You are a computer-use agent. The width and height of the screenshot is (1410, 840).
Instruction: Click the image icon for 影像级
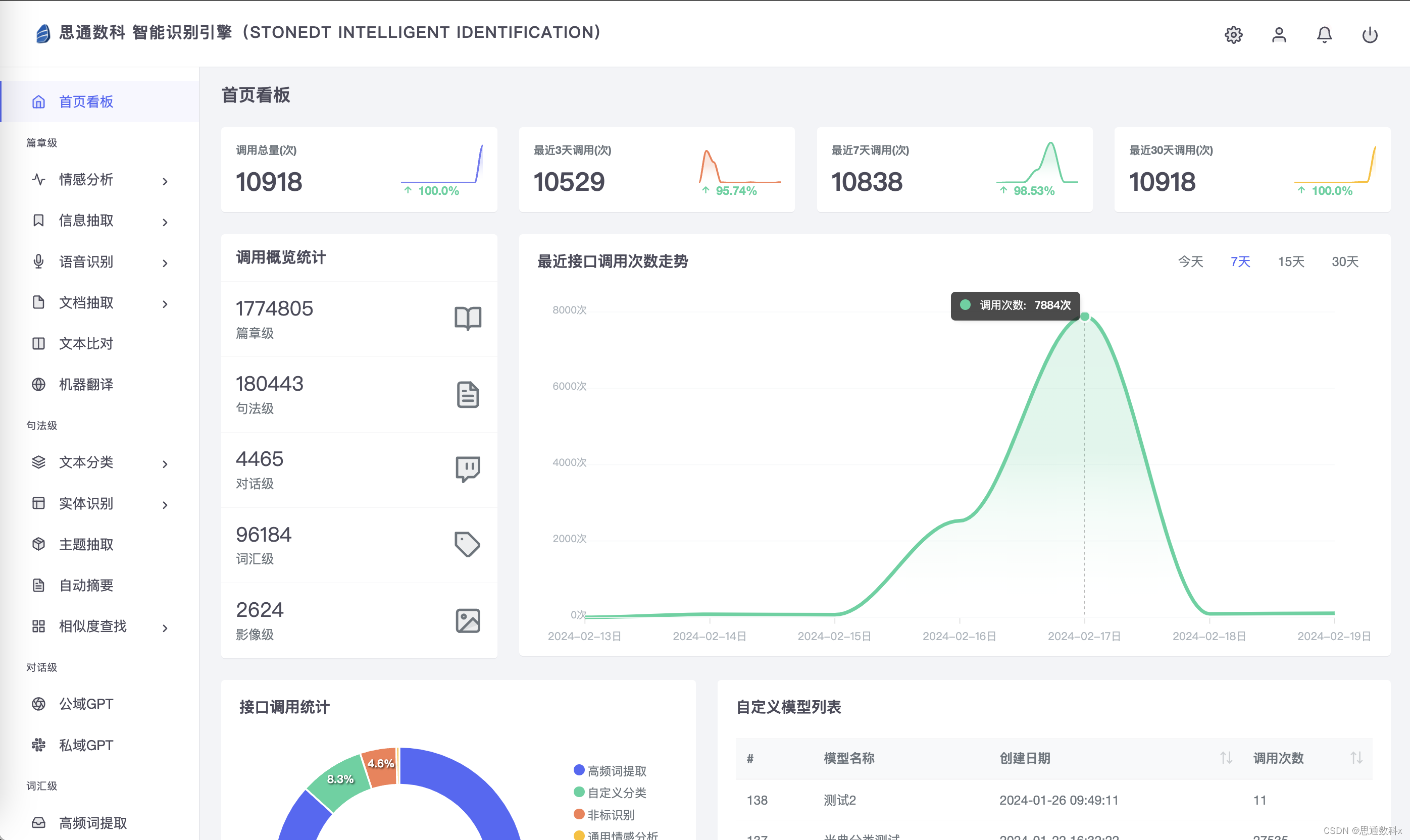click(468, 620)
